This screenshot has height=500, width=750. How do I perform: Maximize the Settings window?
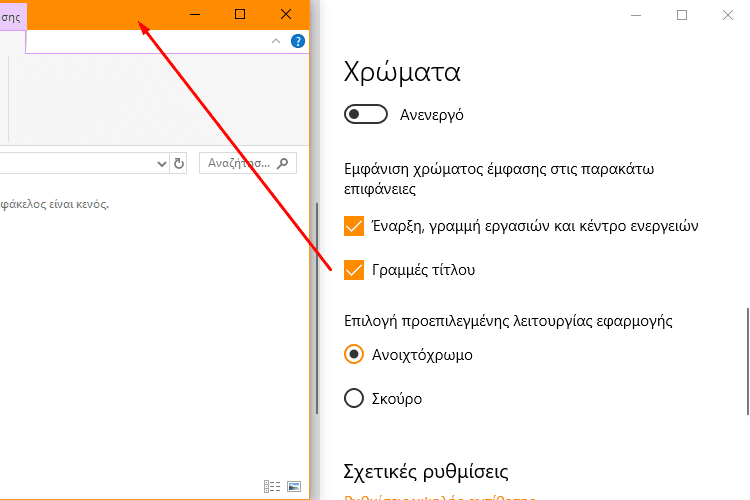pyautogui.click(x=682, y=15)
